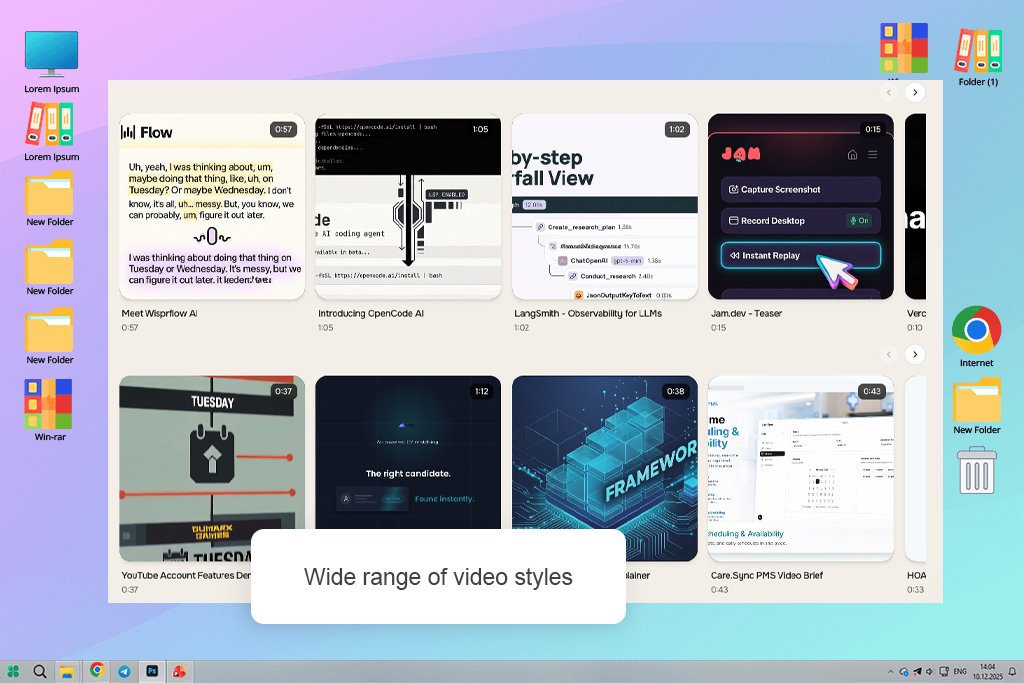Open the volume speaker tray icon
1024x683 pixels.
coord(930,671)
